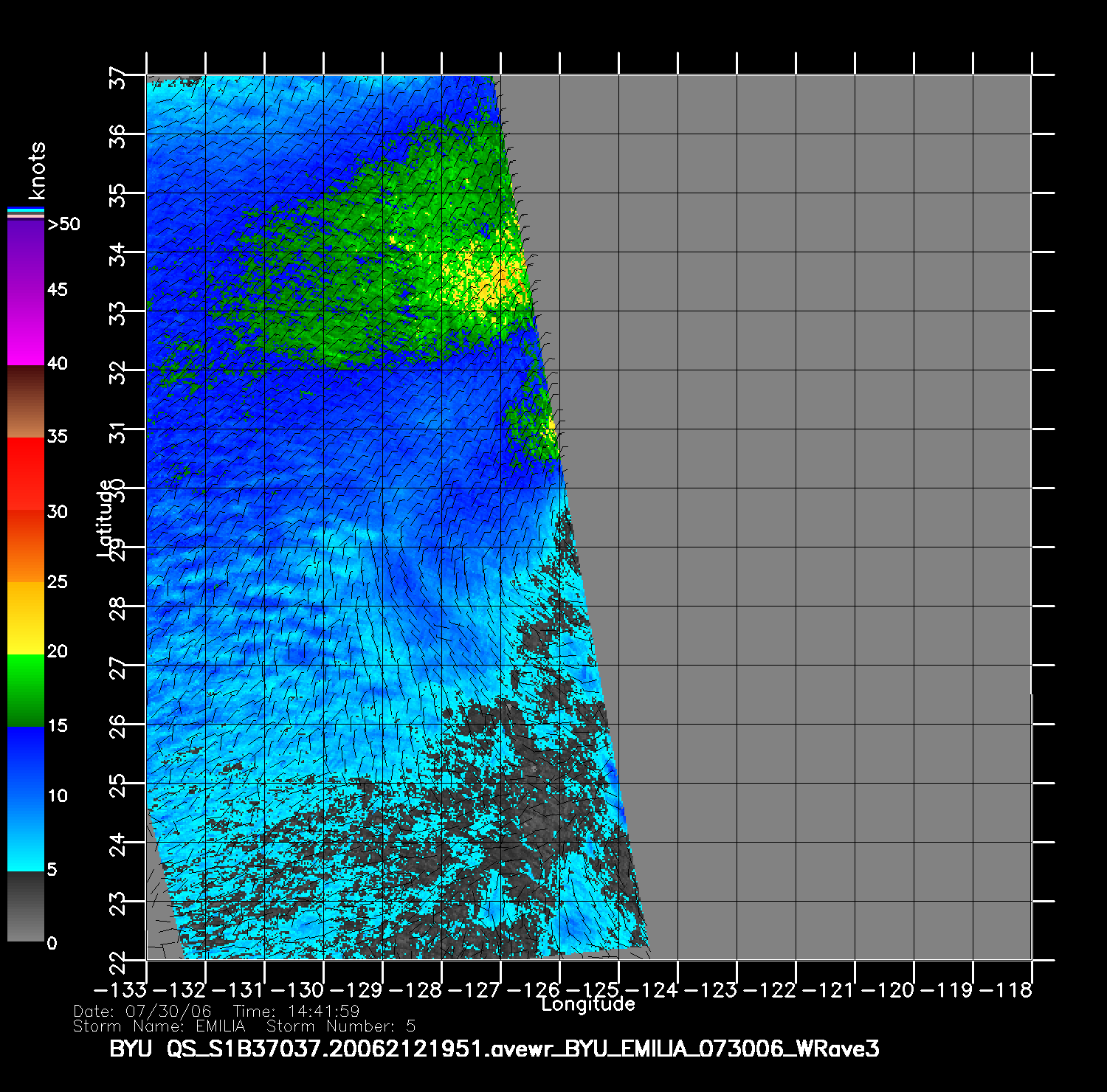This screenshot has width=1107, height=1092.
Task: Click the ">50" legend value label
Action: (63, 224)
